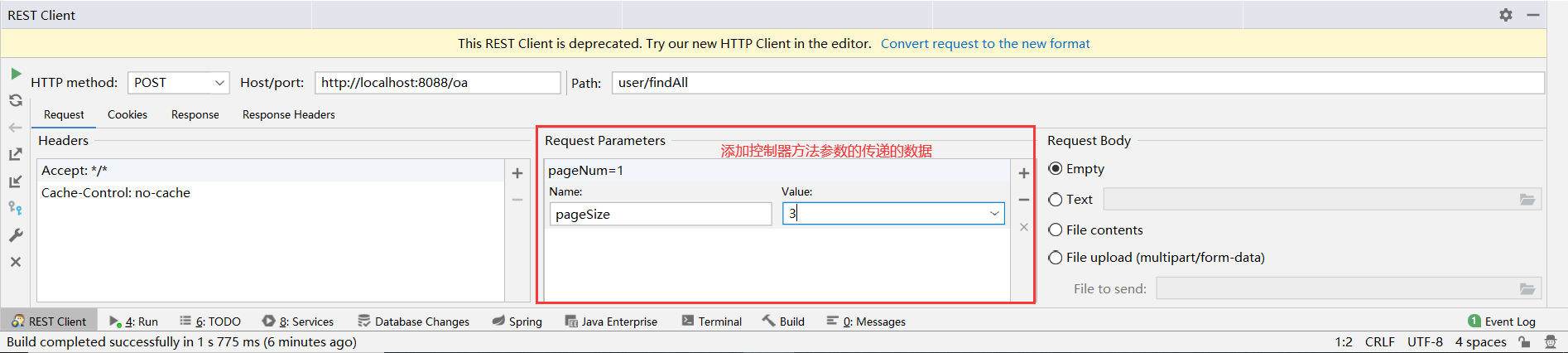
Task: Open the TODO tool window tab
Action: coord(210,322)
